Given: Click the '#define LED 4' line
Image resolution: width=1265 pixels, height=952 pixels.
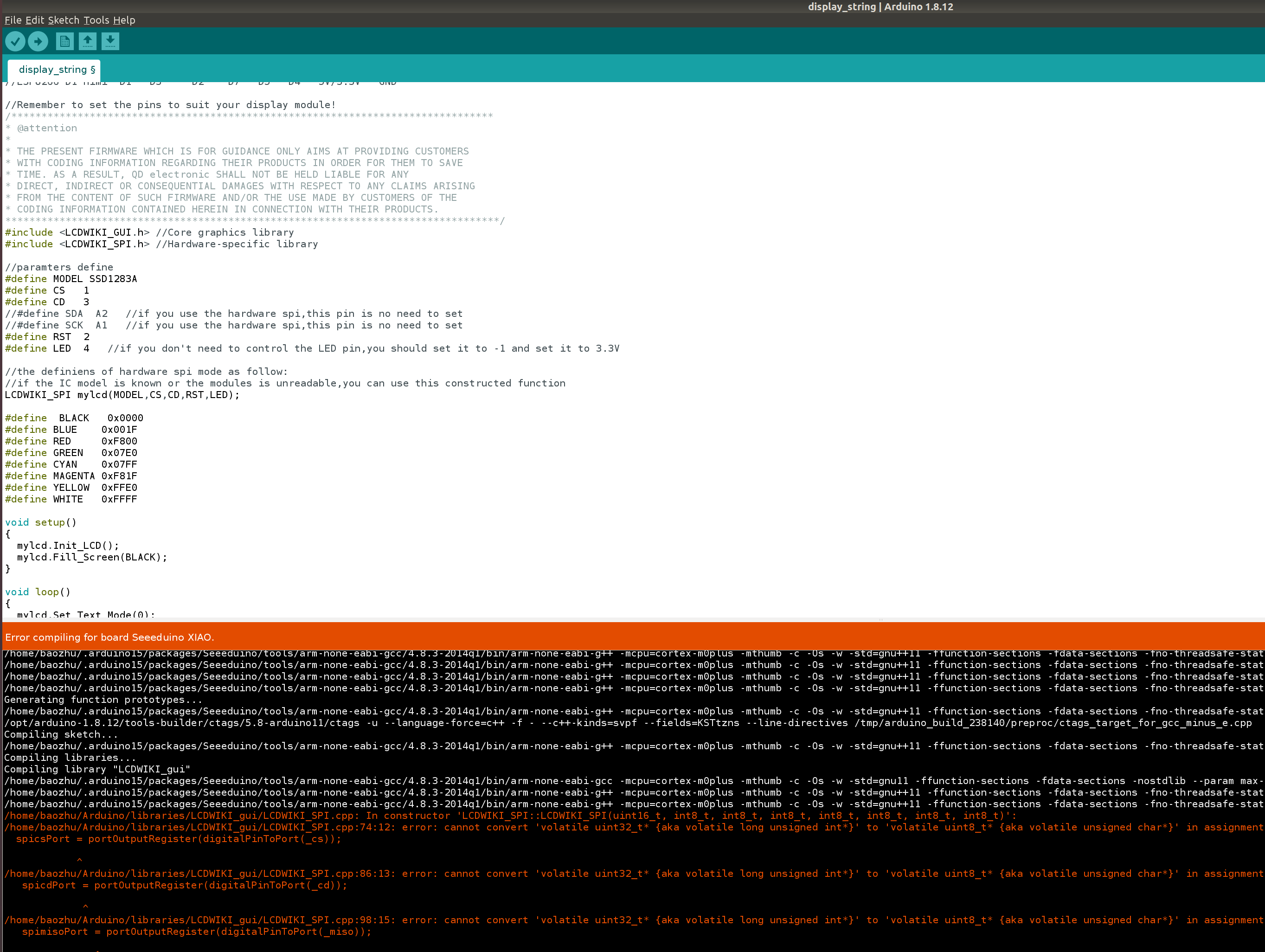Looking at the screenshot, I should [x=312, y=348].
